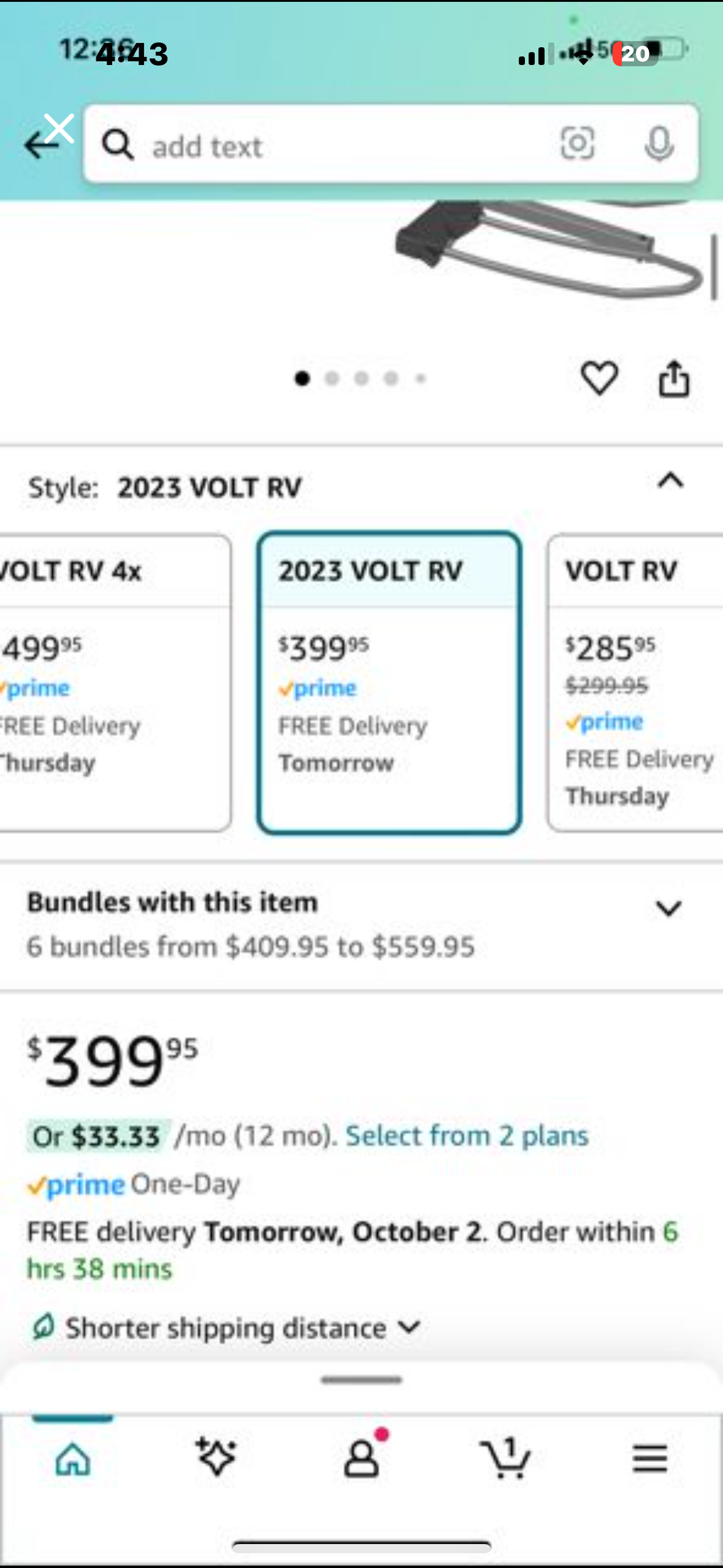Screen dimensions: 723x1568
Task: Tap the share icon
Action: click(674, 379)
